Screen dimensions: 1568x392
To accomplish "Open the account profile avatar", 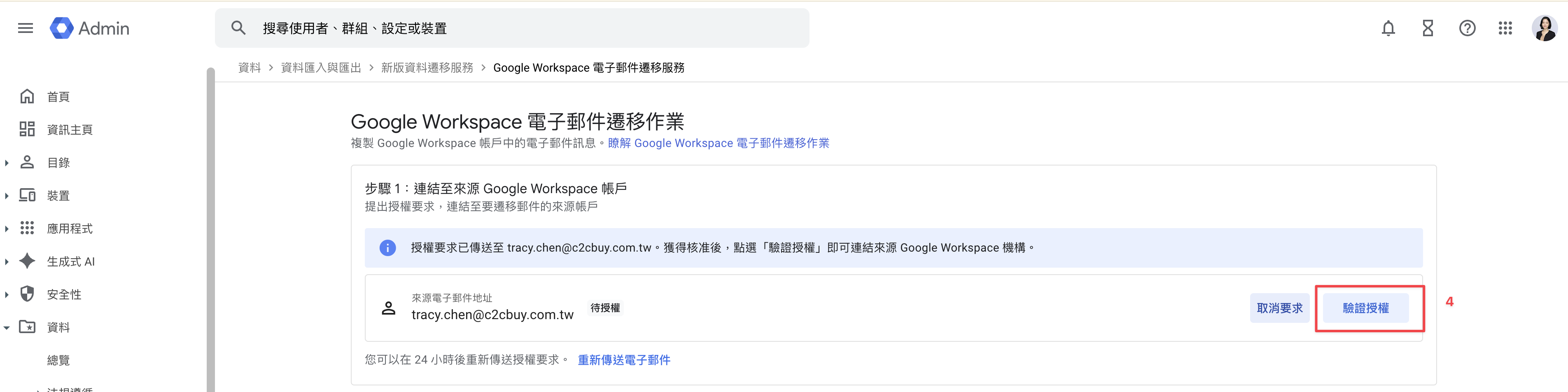I will [1545, 28].
